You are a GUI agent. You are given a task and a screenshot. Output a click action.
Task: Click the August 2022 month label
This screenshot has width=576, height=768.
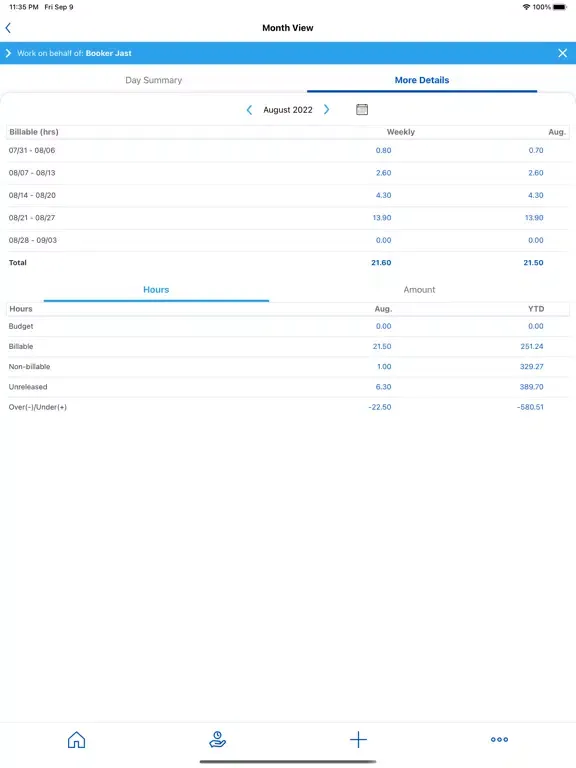click(x=288, y=110)
